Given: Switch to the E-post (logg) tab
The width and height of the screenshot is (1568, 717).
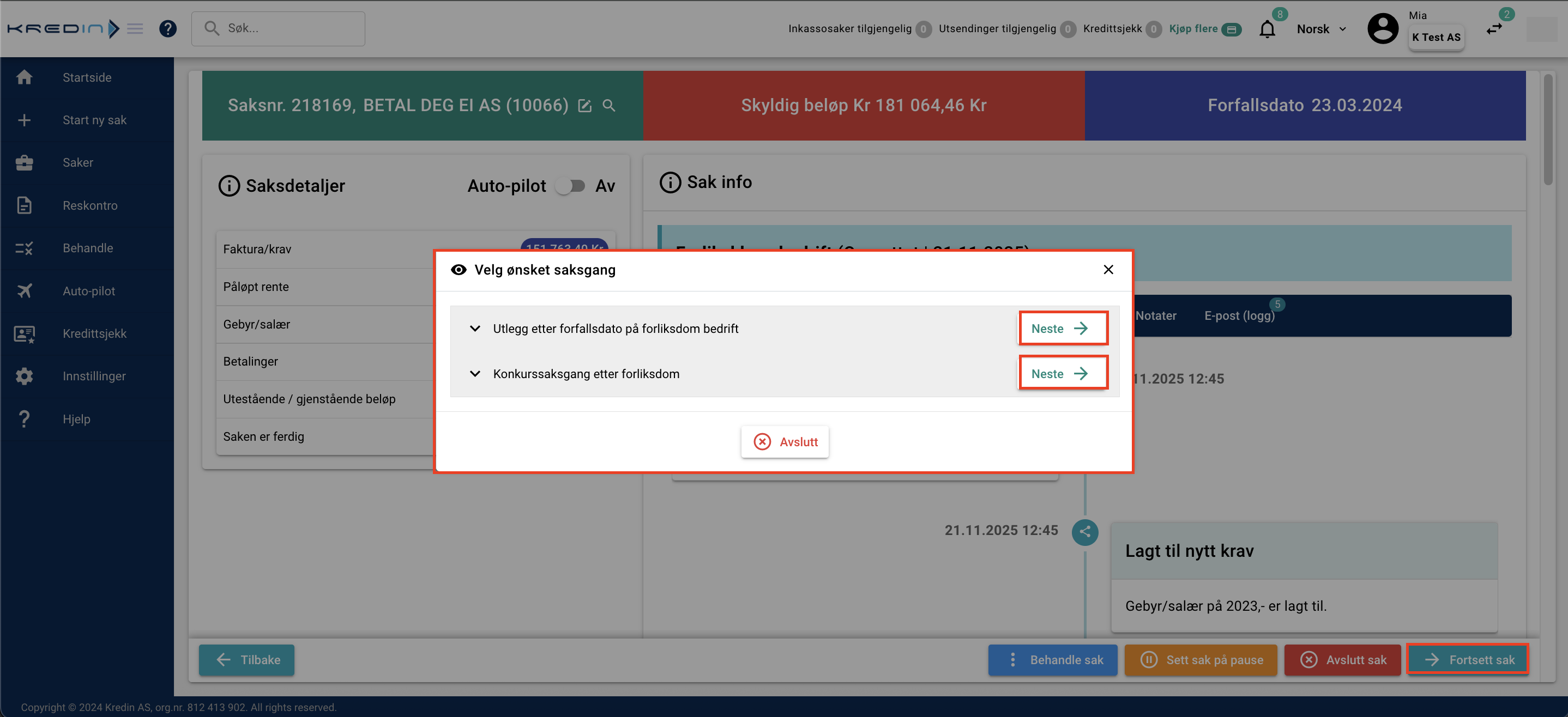Looking at the screenshot, I should point(1239,315).
